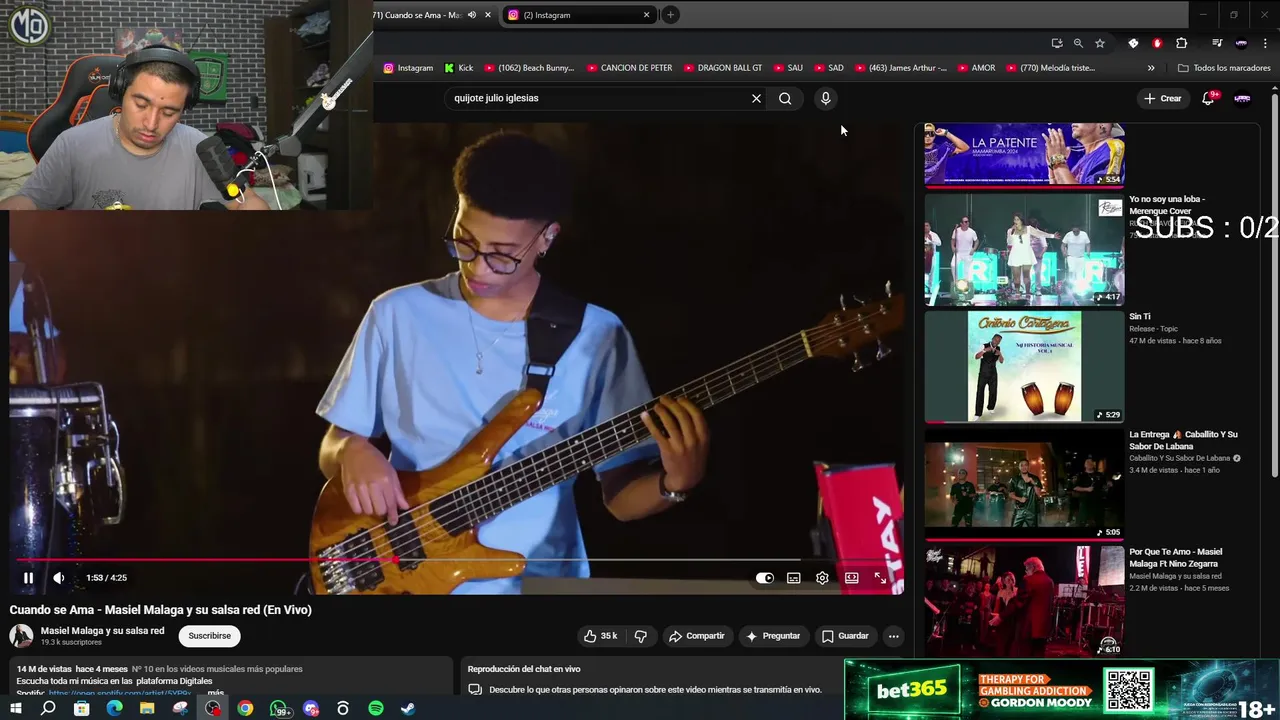Image resolution: width=1280 pixels, height=720 pixels.
Task: Bookmark this page with star icon
Action: coord(1100,43)
